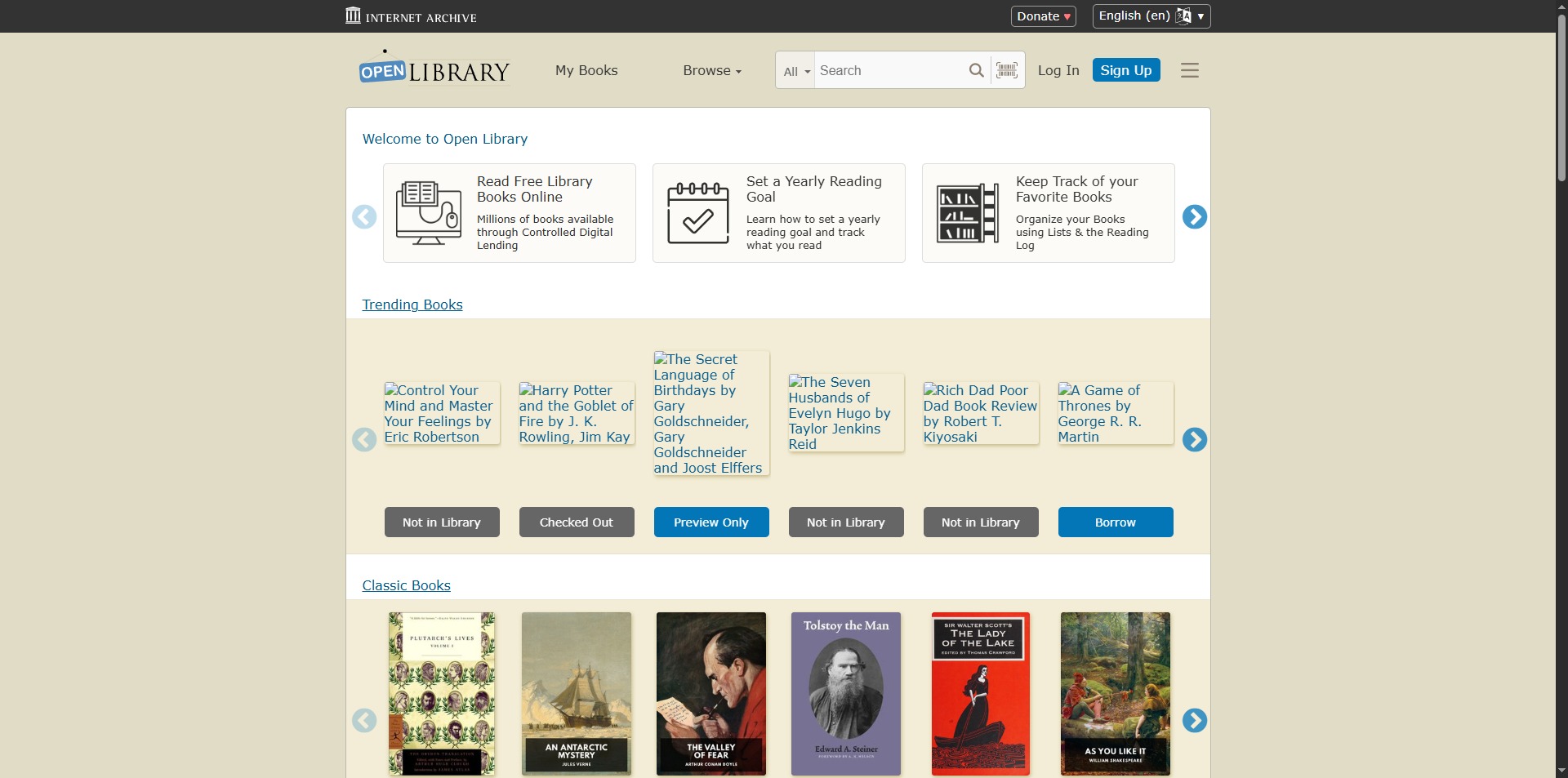Open Keep Track of your Favorite Books card

pyautogui.click(x=1049, y=213)
